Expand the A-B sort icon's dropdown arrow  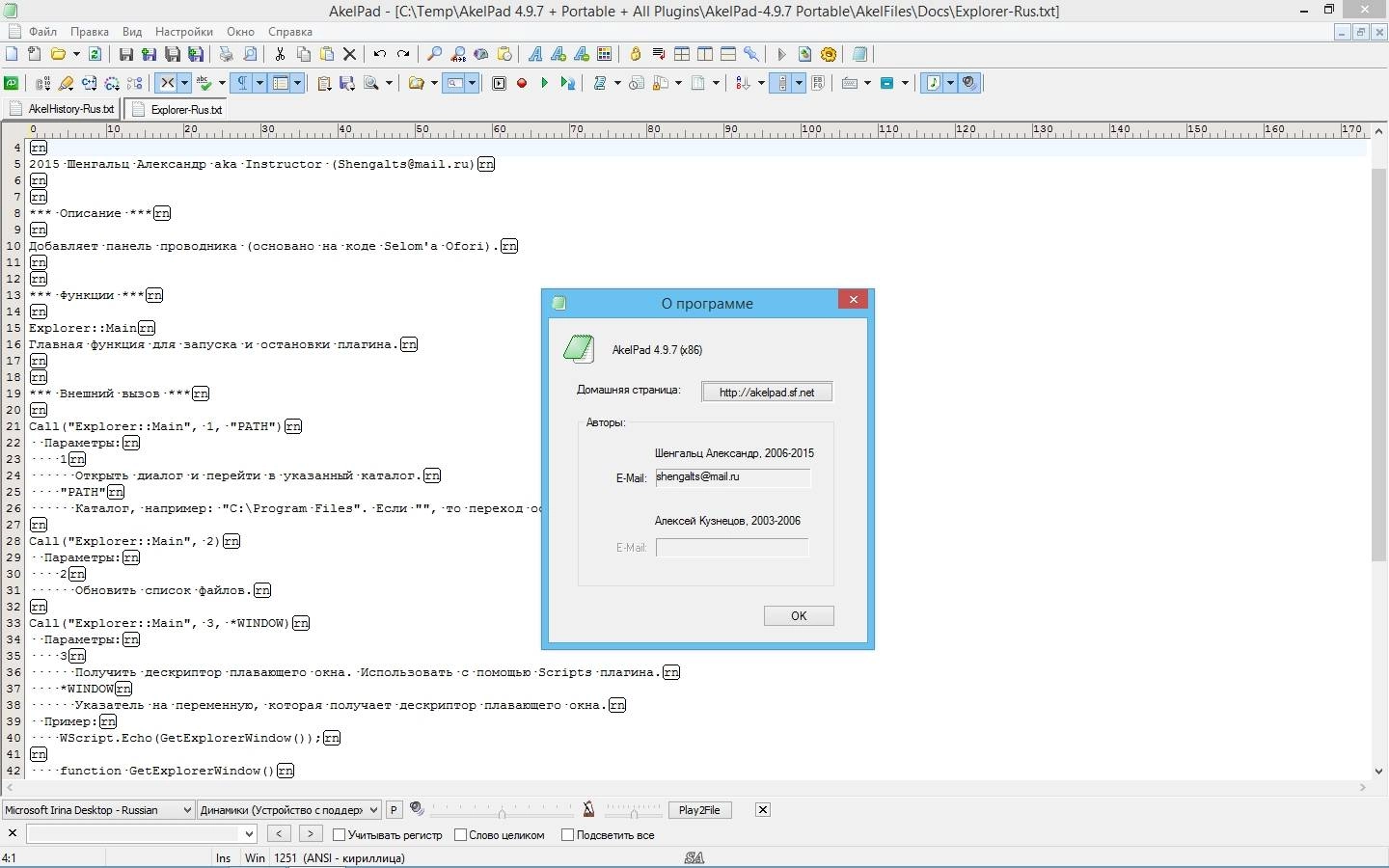pyautogui.click(x=761, y=83)
